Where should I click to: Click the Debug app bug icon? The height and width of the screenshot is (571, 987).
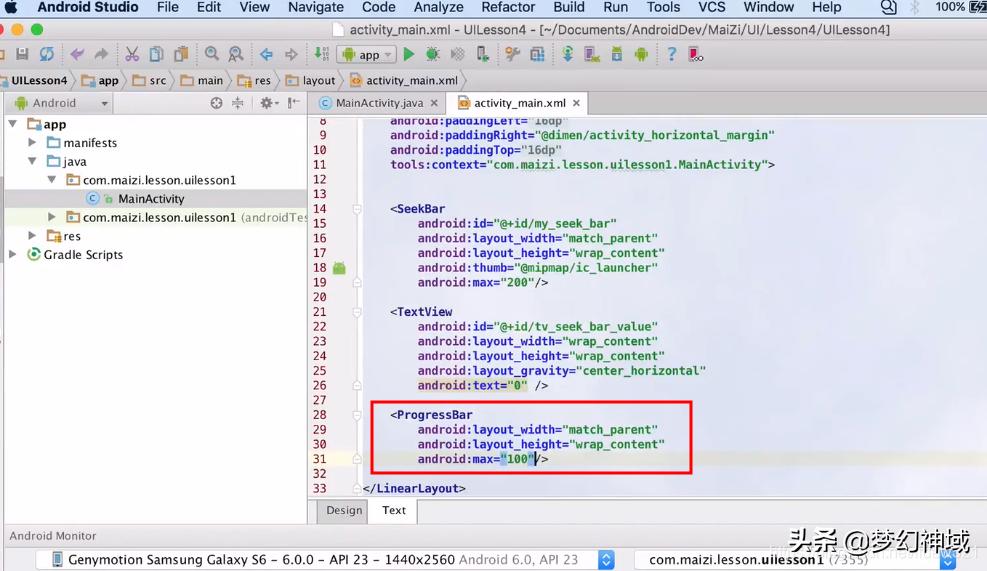coord(433,54)
